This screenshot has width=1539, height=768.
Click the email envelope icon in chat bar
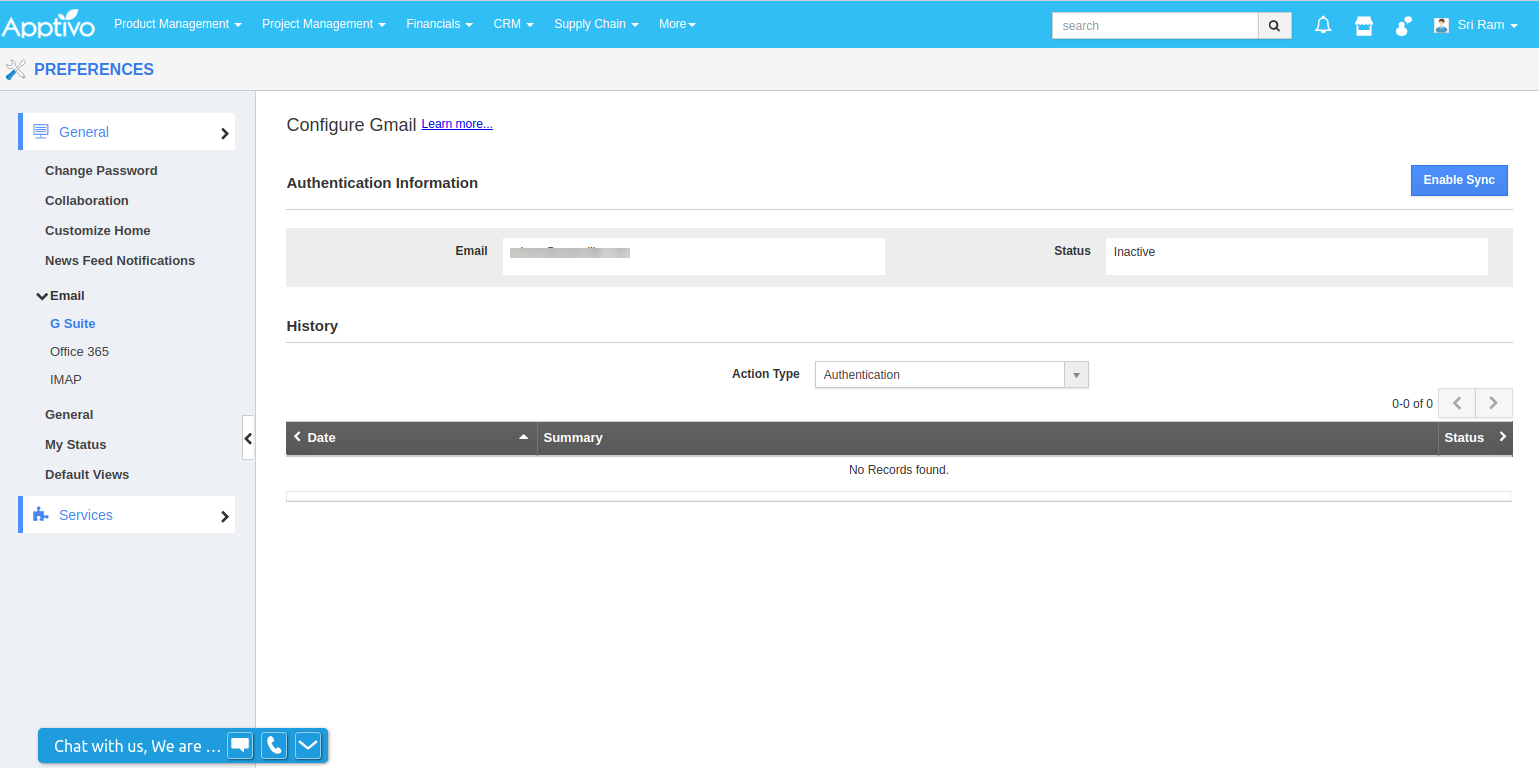click(x=308, y=745)
